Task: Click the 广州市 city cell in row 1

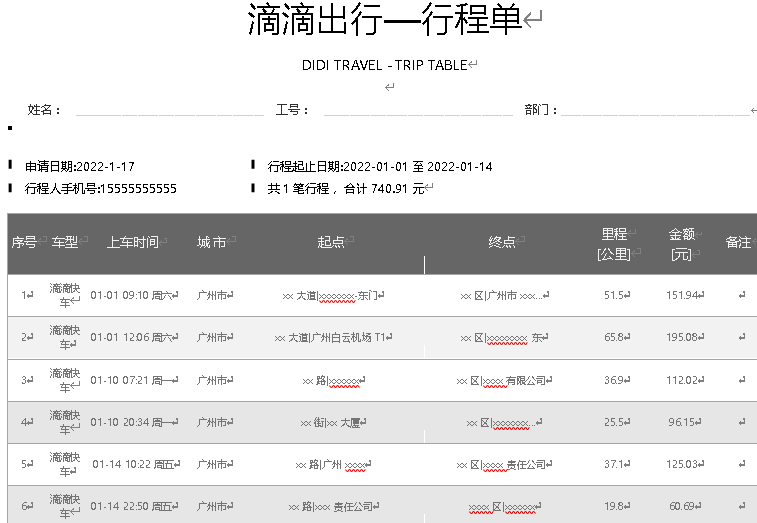Action: 212,295
